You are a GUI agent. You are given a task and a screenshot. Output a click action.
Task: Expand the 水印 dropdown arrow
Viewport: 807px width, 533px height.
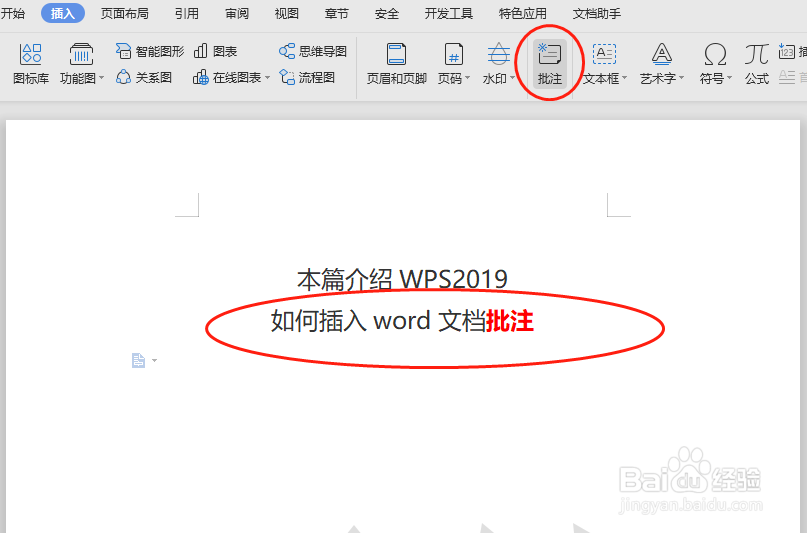512,78
